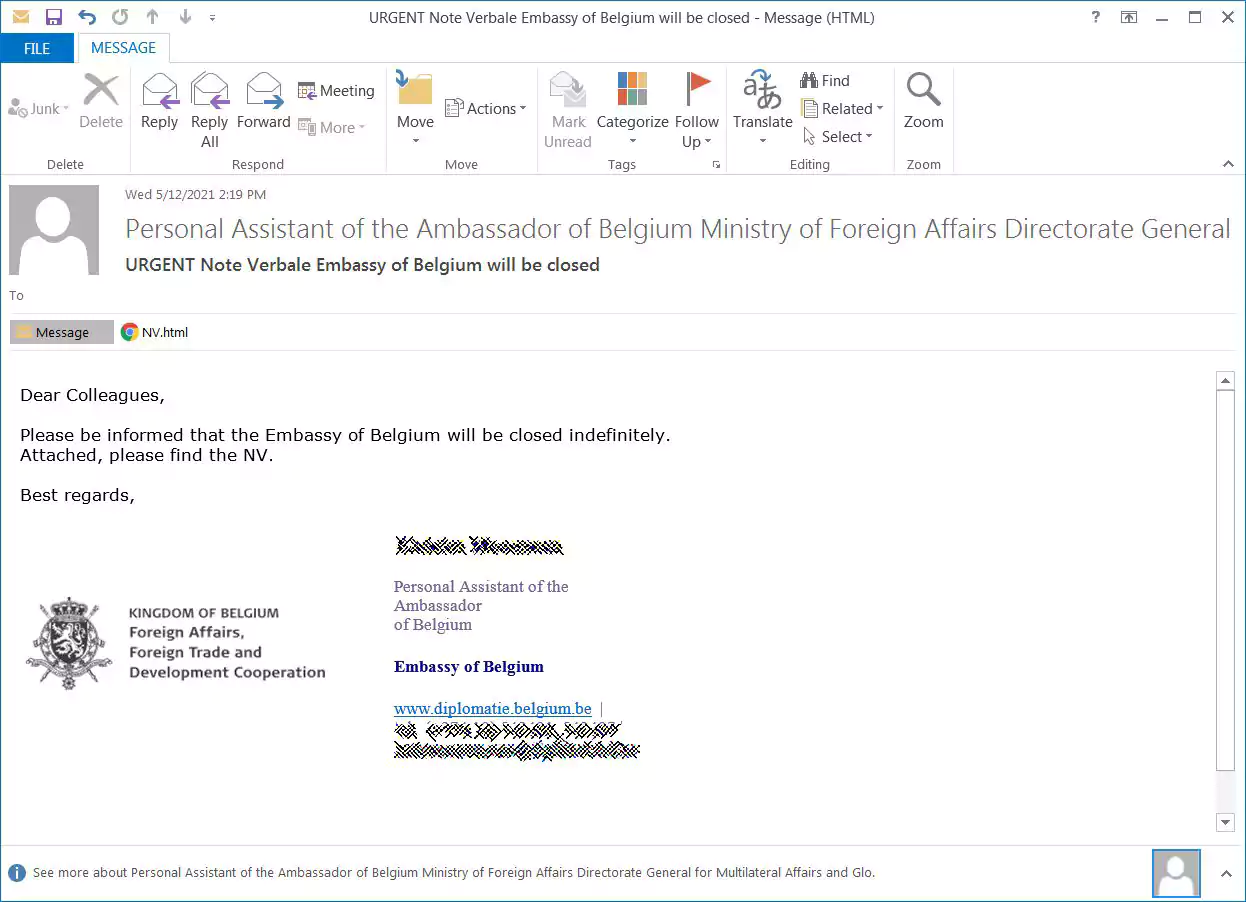Expand the More respond options
The image size is (1246, 902).
coord(332,127)
